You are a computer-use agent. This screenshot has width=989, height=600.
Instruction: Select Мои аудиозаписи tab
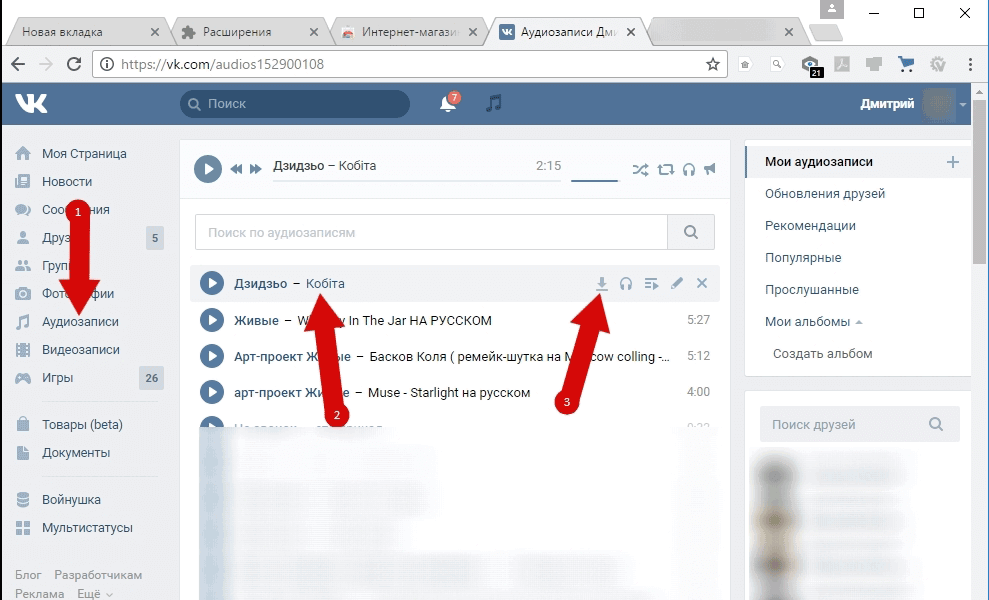[819, 162]
